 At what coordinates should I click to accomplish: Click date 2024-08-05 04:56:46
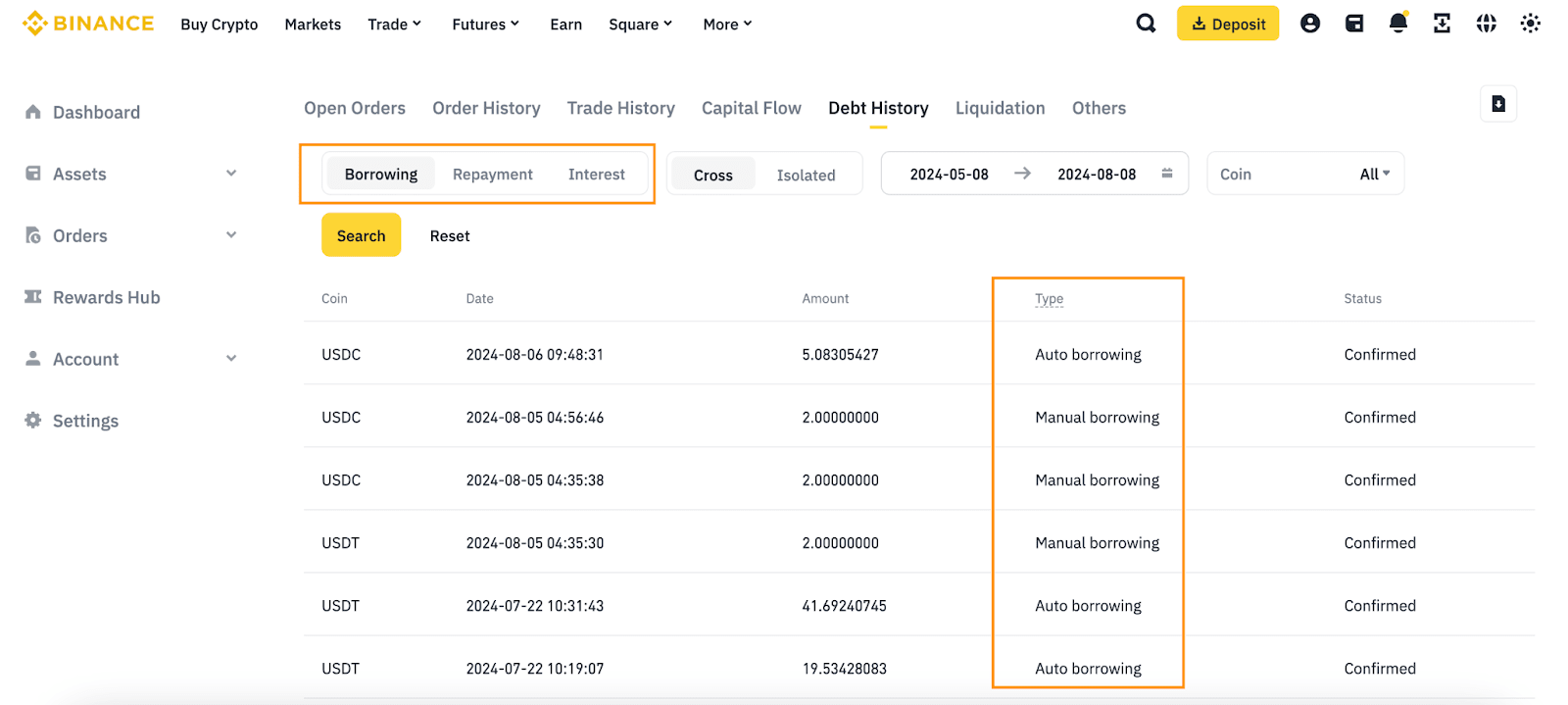pos(534,418)
